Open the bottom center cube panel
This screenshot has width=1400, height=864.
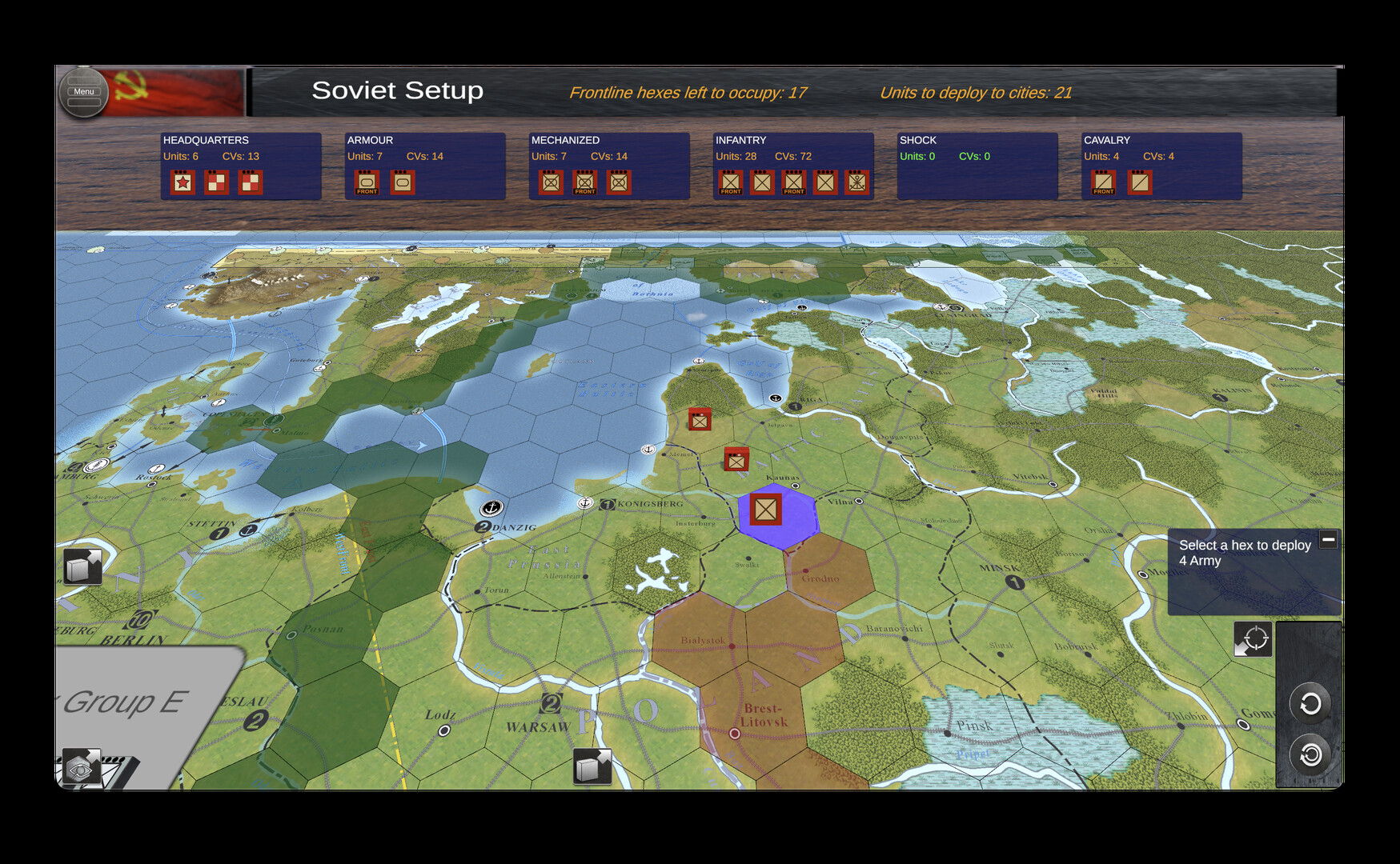592,767
